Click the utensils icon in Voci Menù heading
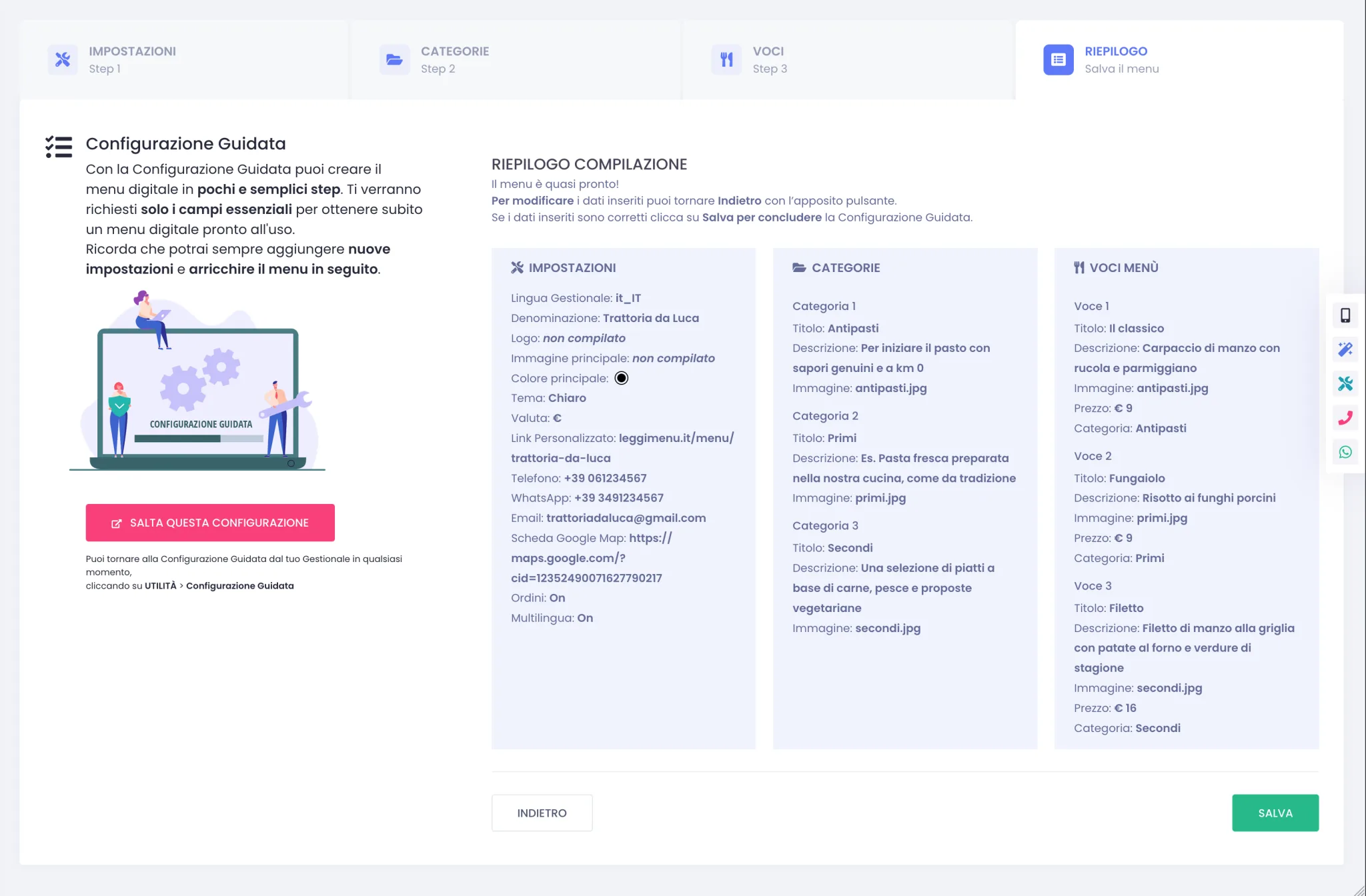 coord(1079,267)
